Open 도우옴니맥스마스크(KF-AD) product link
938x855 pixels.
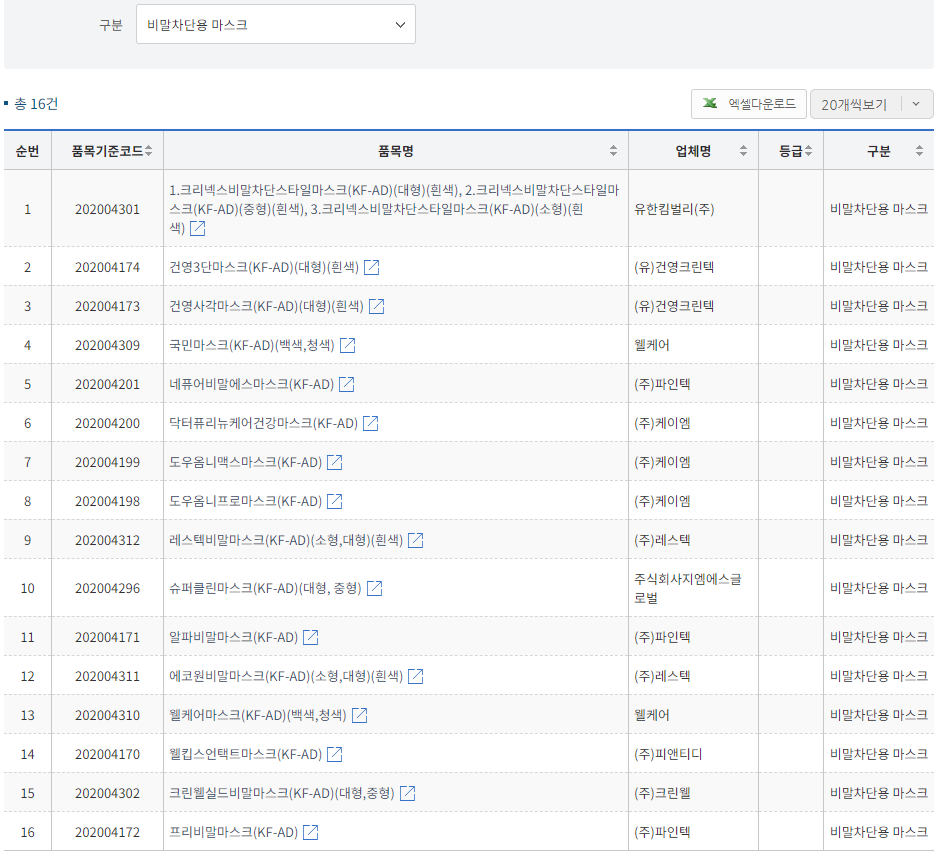(245, 462)
